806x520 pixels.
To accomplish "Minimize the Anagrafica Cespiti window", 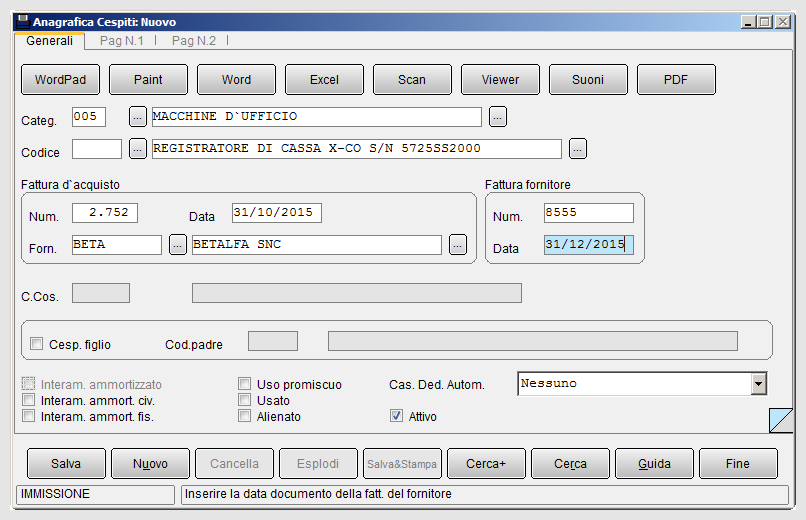I will tap(748, 22).
